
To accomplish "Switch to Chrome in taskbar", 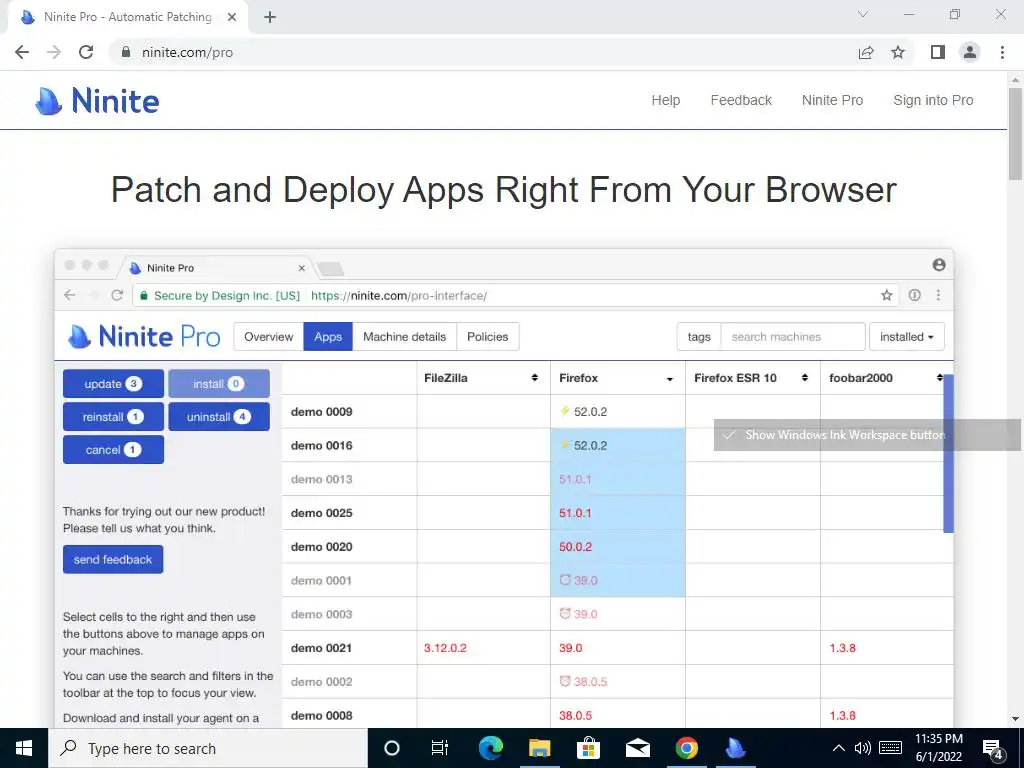I will click(686, 748).
